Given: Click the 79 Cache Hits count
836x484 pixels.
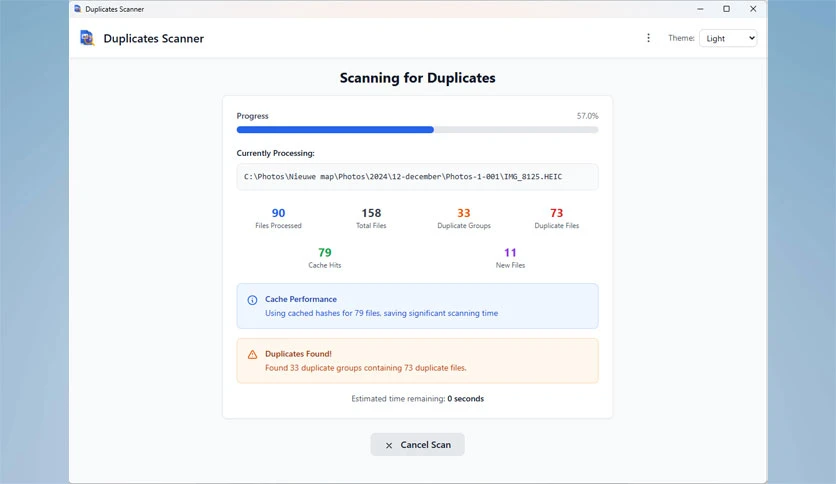Looking at the screenshot, I should coord(325,253).
